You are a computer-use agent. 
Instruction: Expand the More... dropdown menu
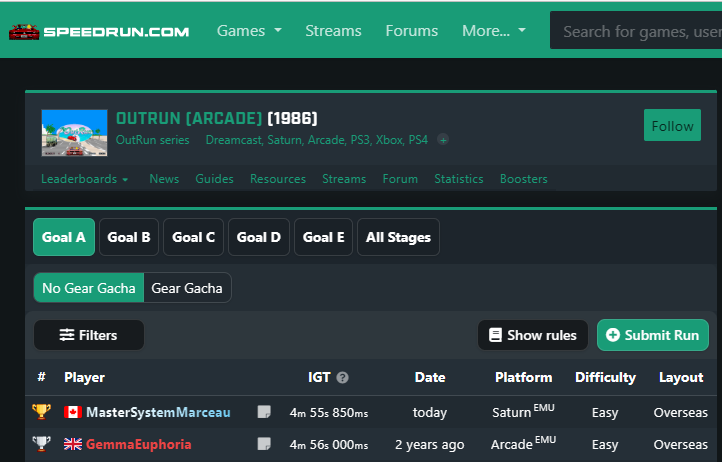pyautogui.click(x=494, y=31)
